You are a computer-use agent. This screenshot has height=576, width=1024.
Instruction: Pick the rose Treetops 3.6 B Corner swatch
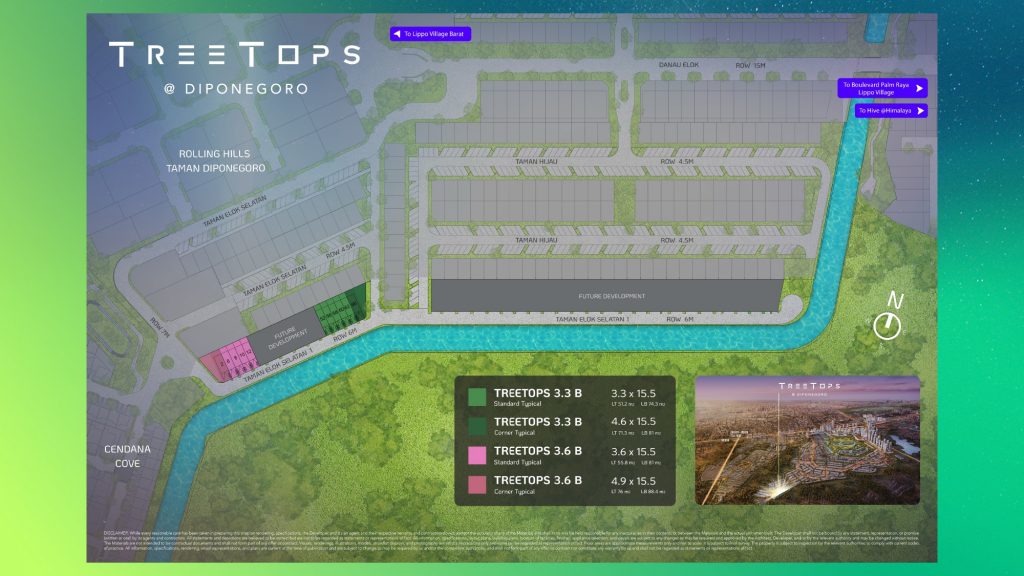477,484
